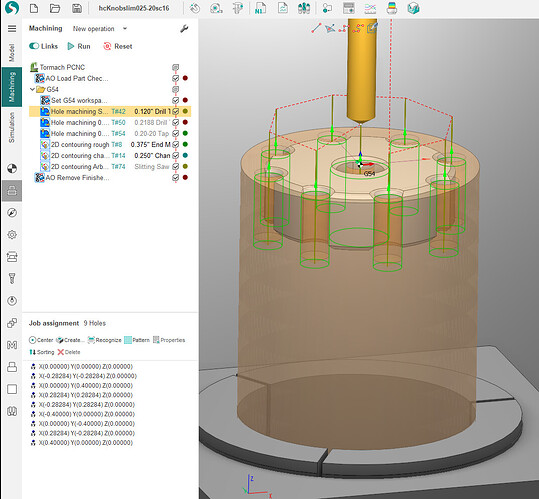
Task: Click the Sorting icon in Job assignment
Action: pos(33,352)
